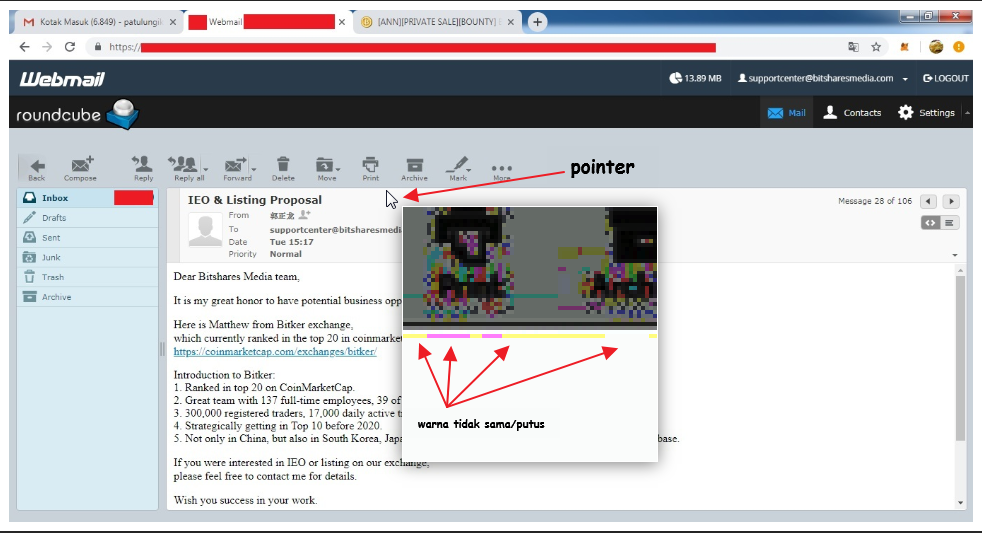Switch to plain text message view

(x=949, y=223)
